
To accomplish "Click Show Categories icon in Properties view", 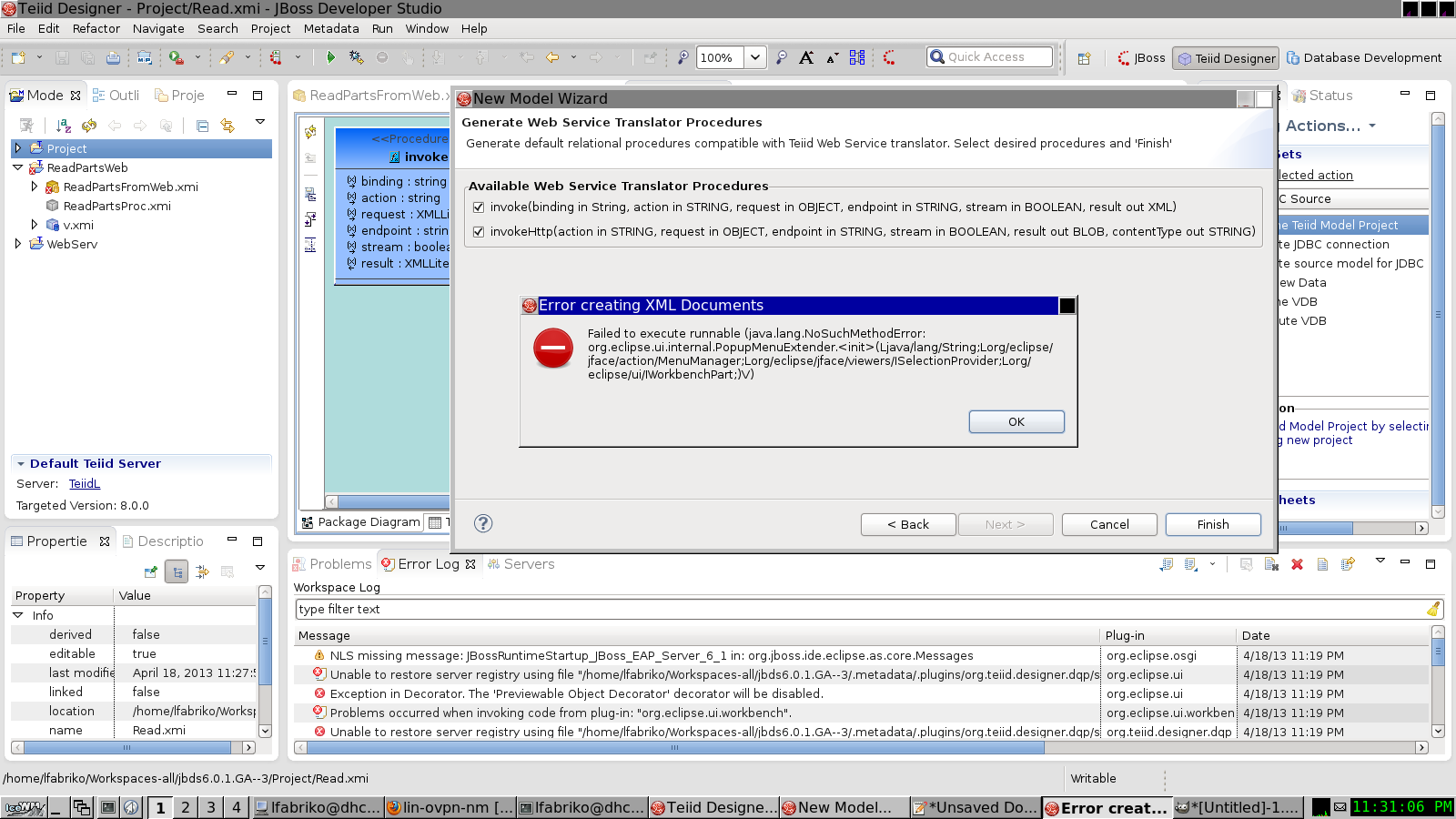I will pos(177,571).
